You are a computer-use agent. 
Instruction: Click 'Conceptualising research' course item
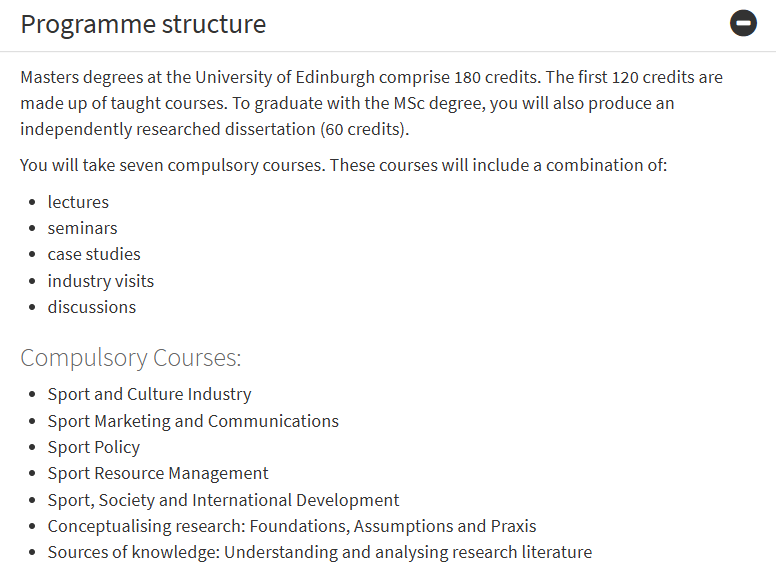click(x=292, y=527)
